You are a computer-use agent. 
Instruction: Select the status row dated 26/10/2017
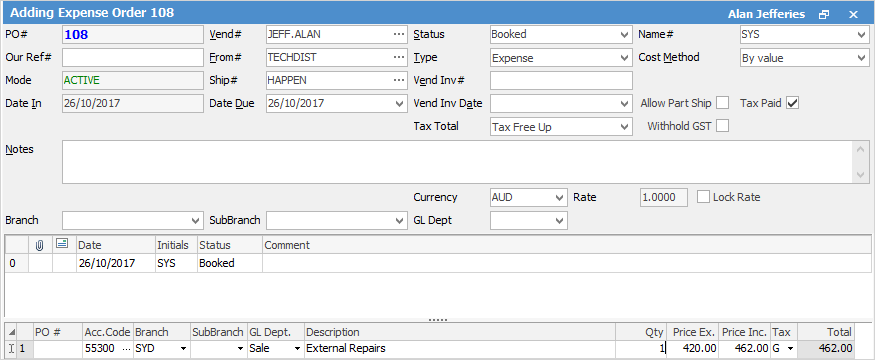438,263
